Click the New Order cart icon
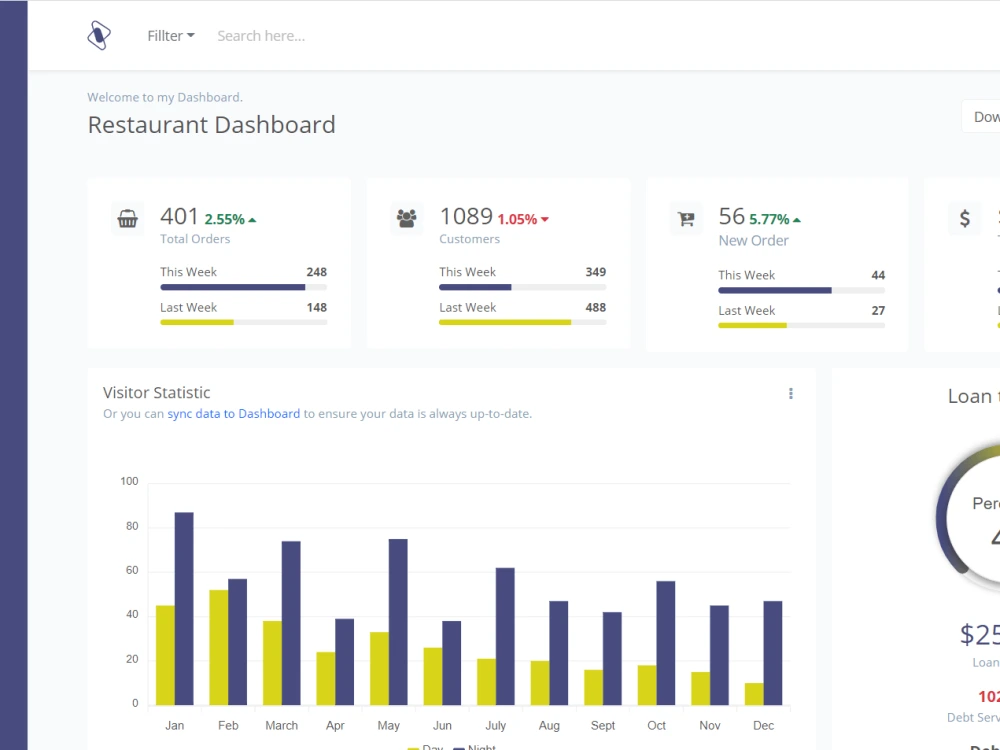Viewport: 1000px width, 750px height. click(x=686, y=219)
